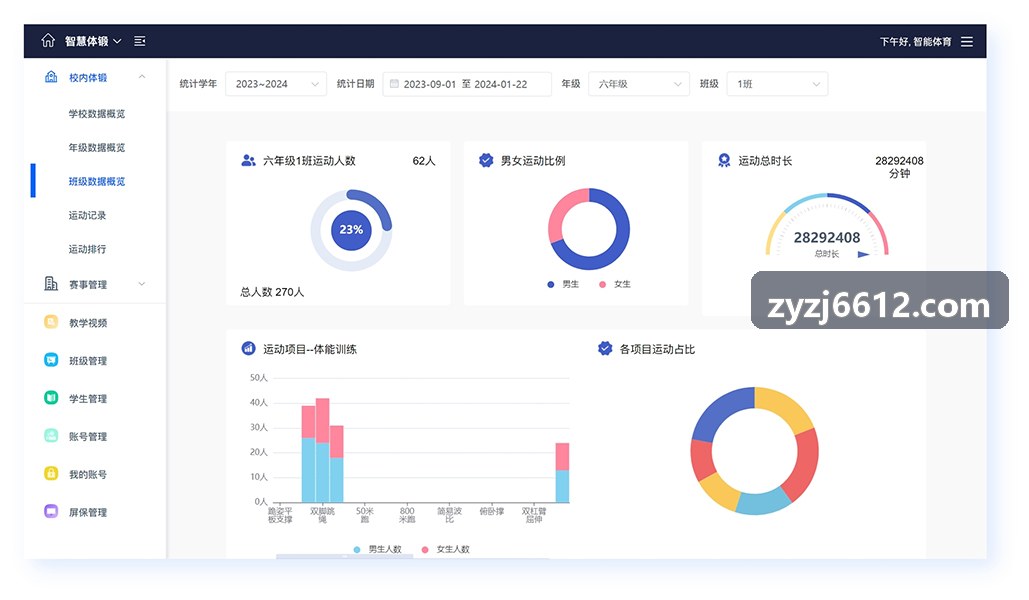Click the 账号管理 icon
Image resolution: width=1029 pixels, height=600 pixels.
pyautogui.click(x=51, y=435)
